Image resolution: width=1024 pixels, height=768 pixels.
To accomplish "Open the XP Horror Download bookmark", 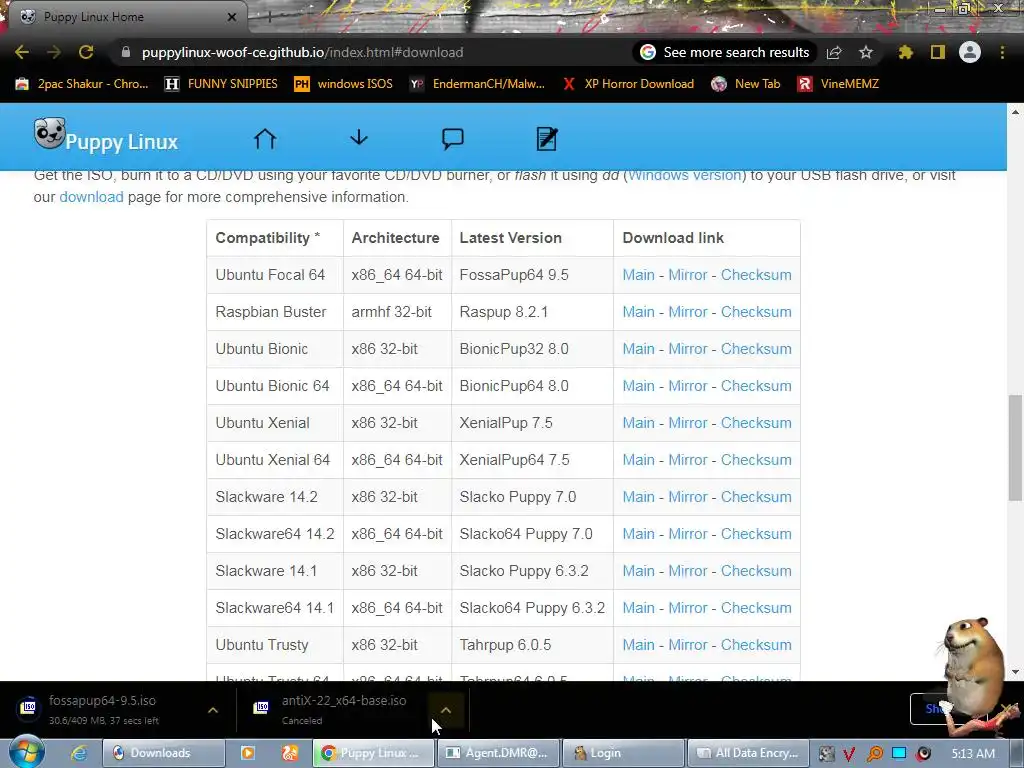I will click(x=628, y=84).
